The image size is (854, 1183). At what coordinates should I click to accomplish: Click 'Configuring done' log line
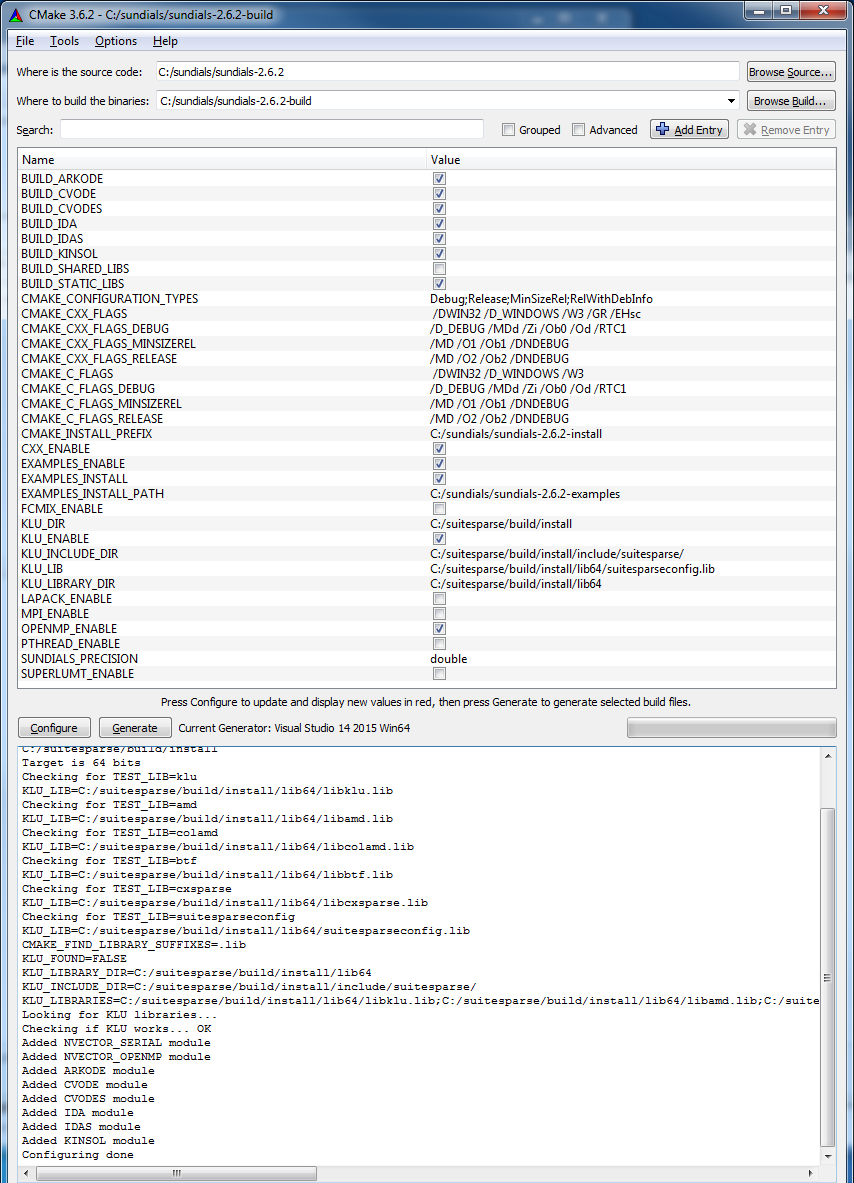click(78, 1155)
